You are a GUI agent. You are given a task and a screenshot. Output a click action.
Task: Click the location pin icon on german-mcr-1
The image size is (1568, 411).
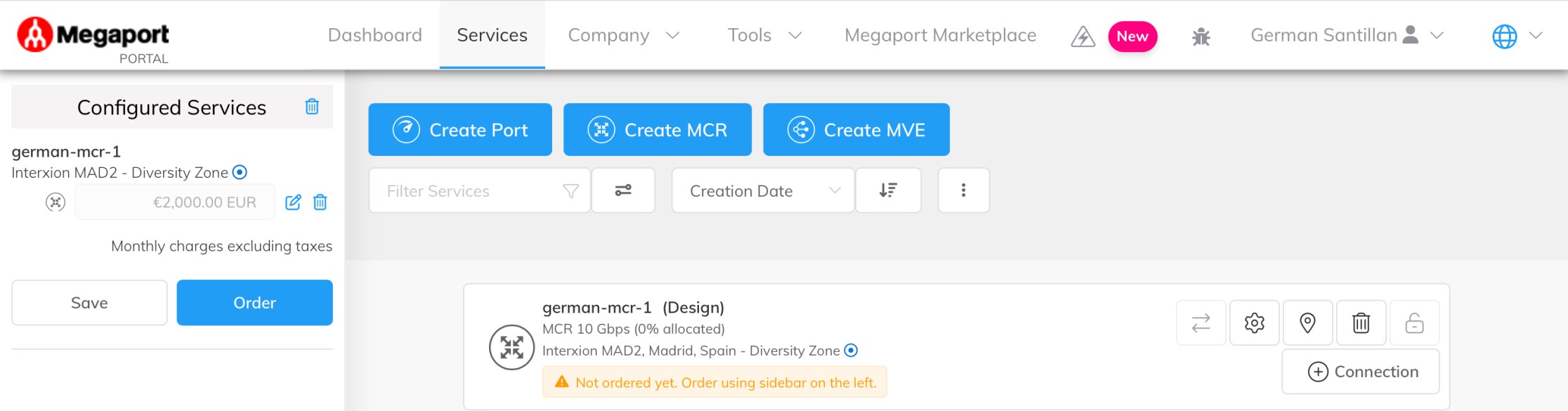point(1307,322)
